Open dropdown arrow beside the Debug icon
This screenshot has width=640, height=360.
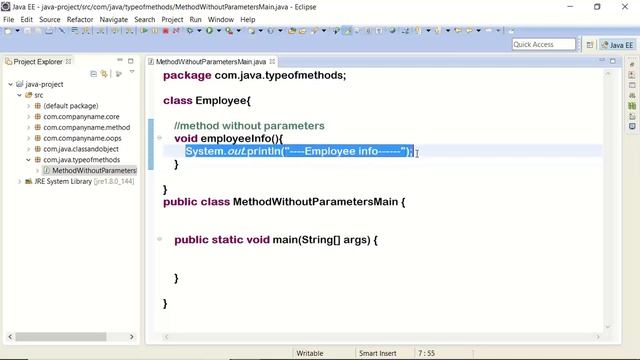(x=199, y=31)
